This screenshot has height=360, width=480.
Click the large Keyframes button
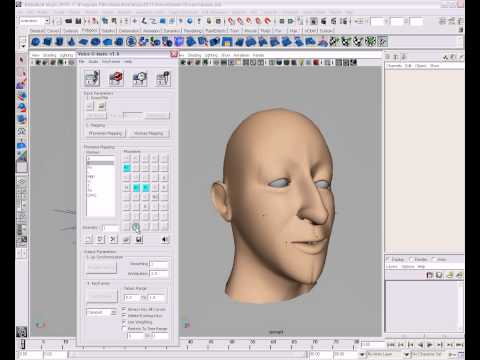[102, 296]
